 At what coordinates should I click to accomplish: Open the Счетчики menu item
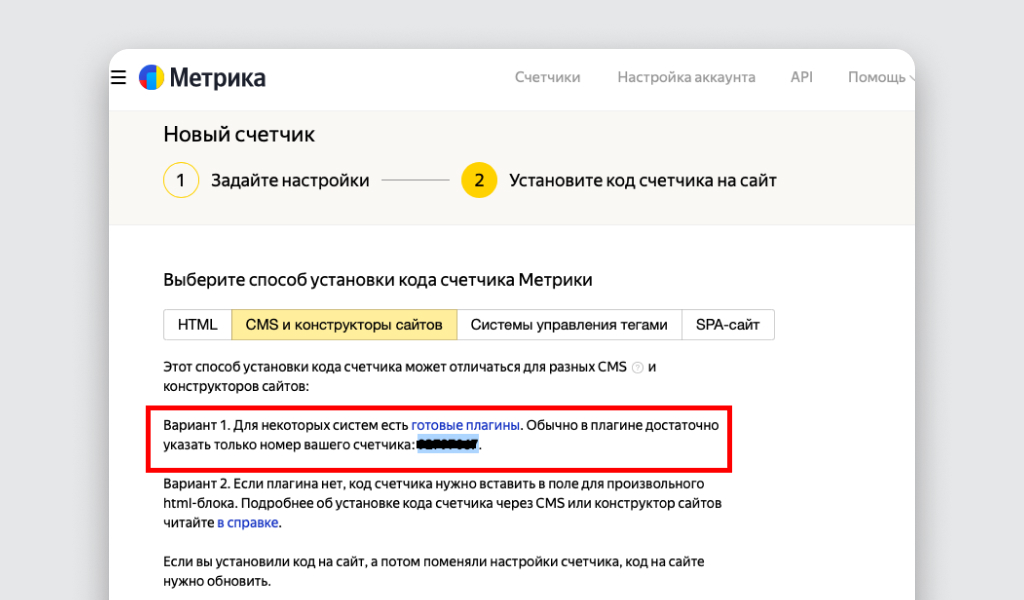click(x=547, y=77)
